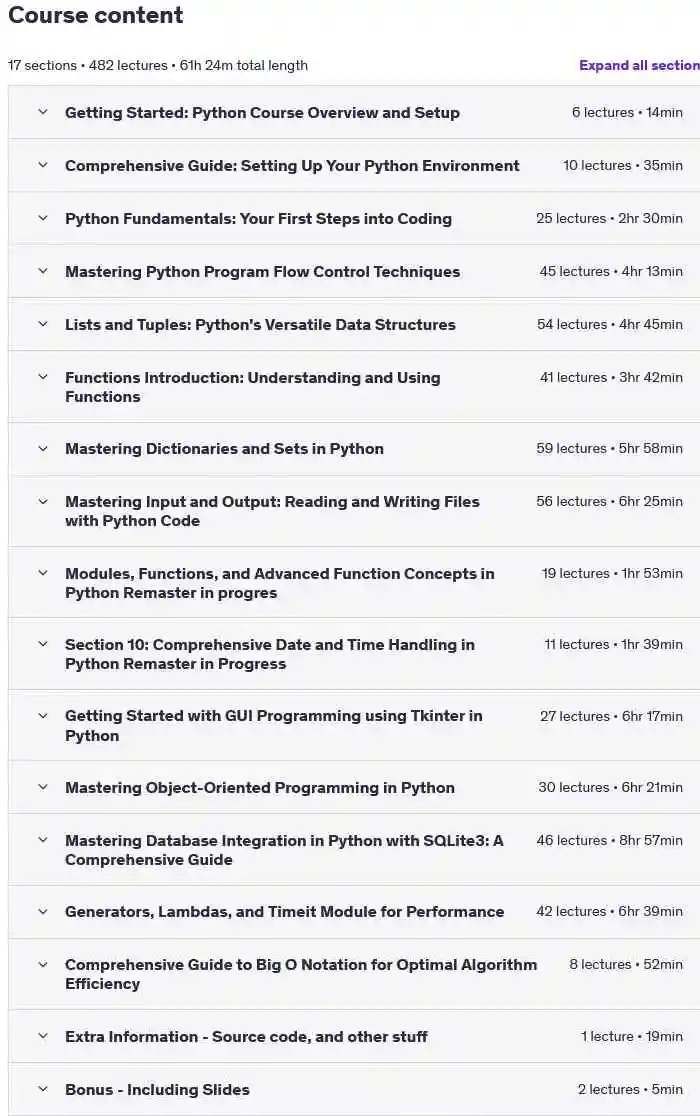This screenshot has width=700, height=1116.
Task: Open chevron for Mastering Python Program Flow Control
Action: coord(43,270)
